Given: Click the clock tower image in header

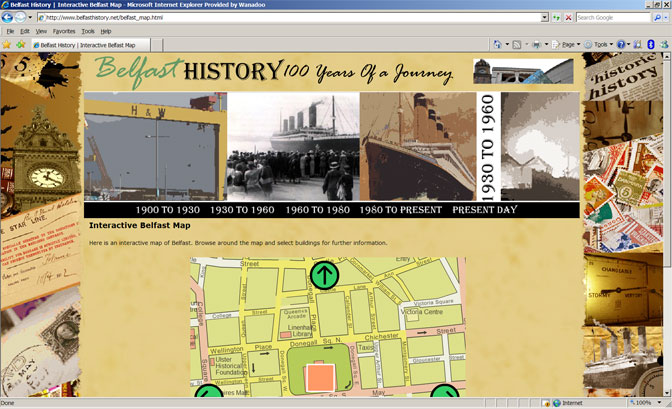Looking at the screenshot, I should (523, 71).
